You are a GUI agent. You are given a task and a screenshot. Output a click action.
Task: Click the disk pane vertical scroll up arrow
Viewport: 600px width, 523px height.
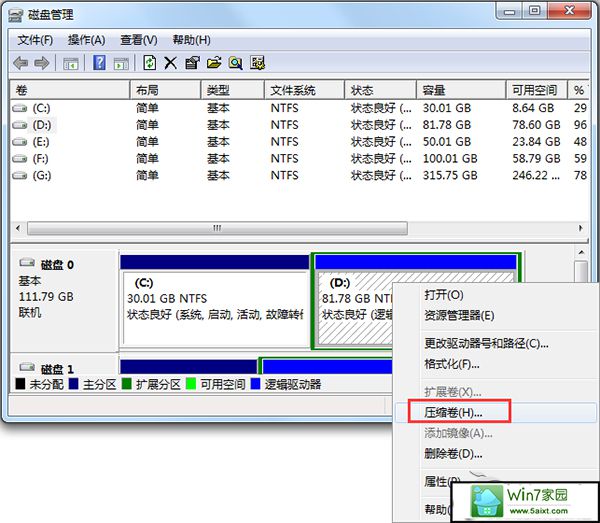click(581, 253)
